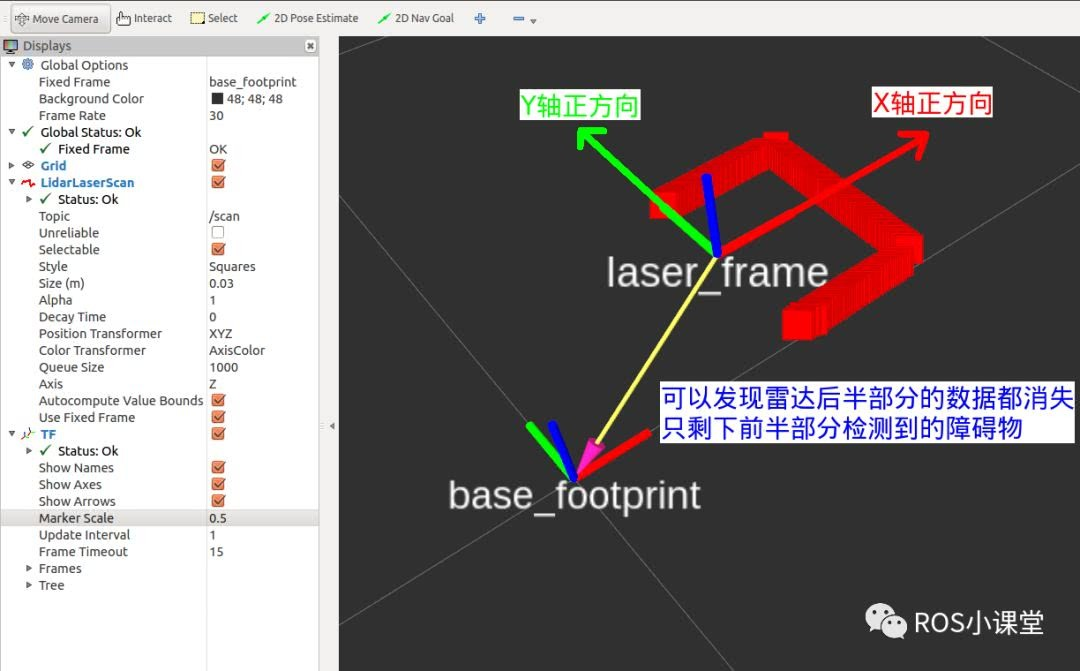The height and width of the screenshot is (671, 1080).
Task: Uncheck Show Names
Action: click(x=218, y=467)
